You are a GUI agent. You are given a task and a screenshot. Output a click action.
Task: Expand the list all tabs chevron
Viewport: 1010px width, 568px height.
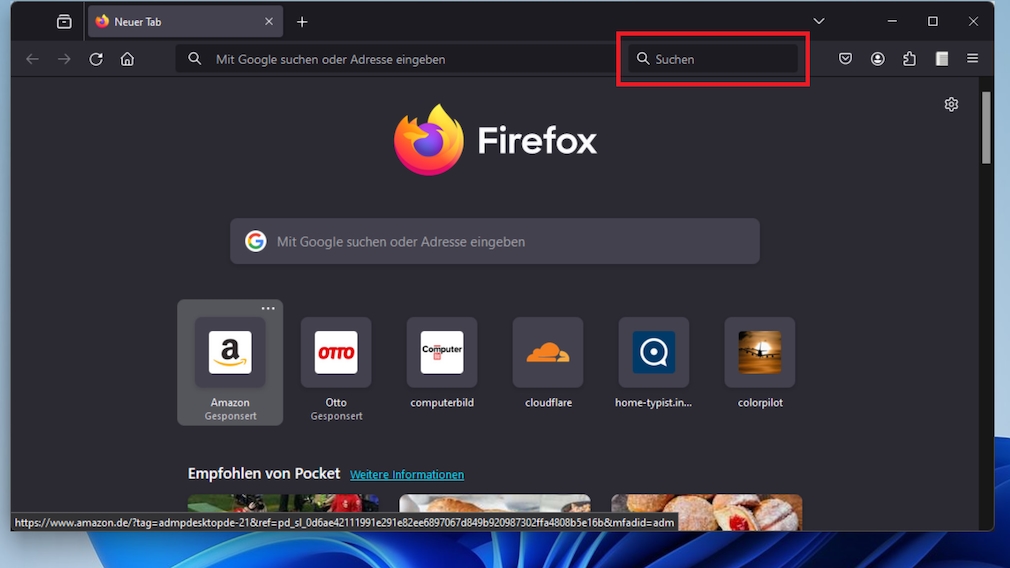point(819,21)
